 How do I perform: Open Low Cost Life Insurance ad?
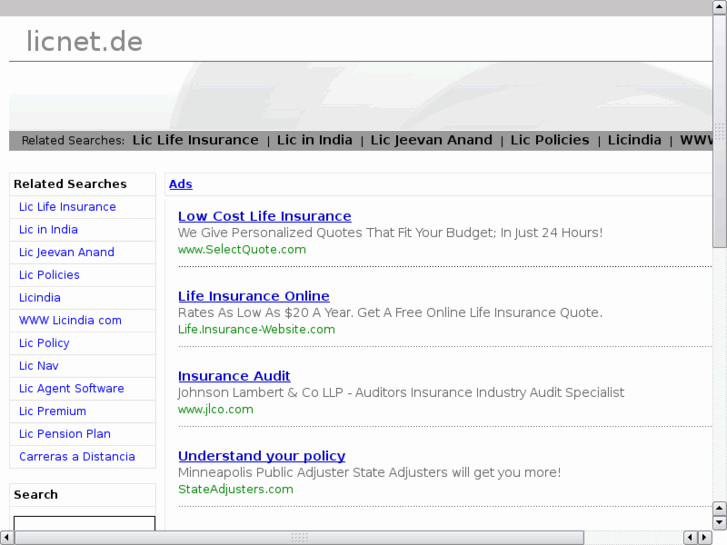pos(264,216)
